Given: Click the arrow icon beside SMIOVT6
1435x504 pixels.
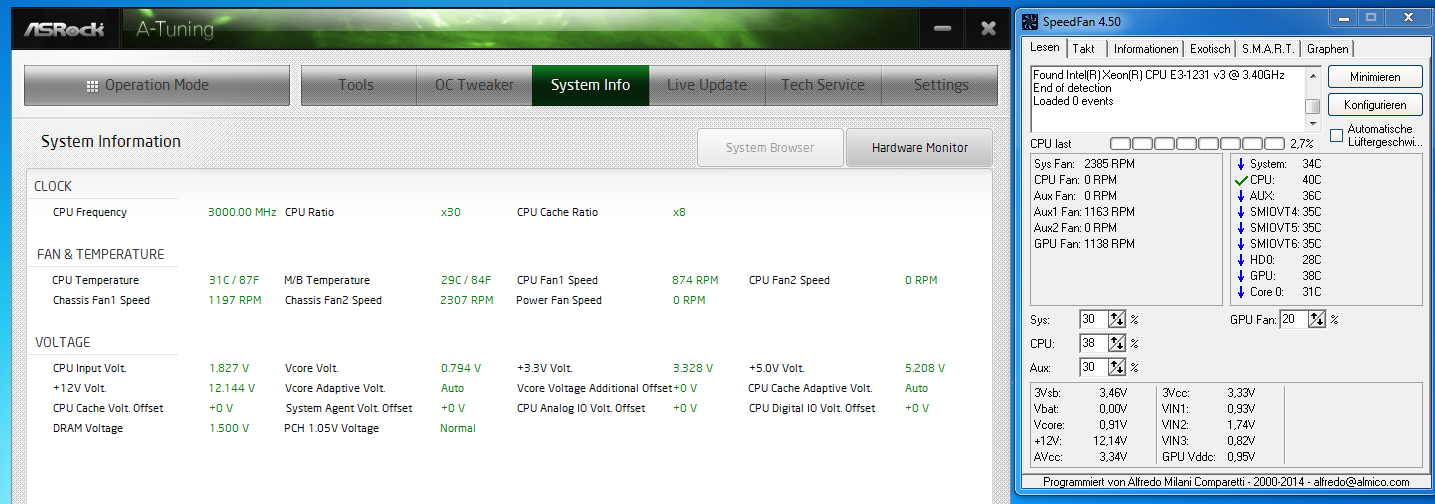Looking at the screenshot, I should click(1241, 244).
